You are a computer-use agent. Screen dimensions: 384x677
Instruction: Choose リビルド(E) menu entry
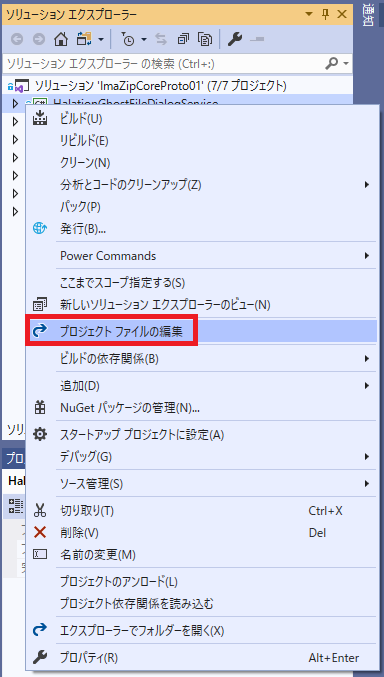pos(201,141)
